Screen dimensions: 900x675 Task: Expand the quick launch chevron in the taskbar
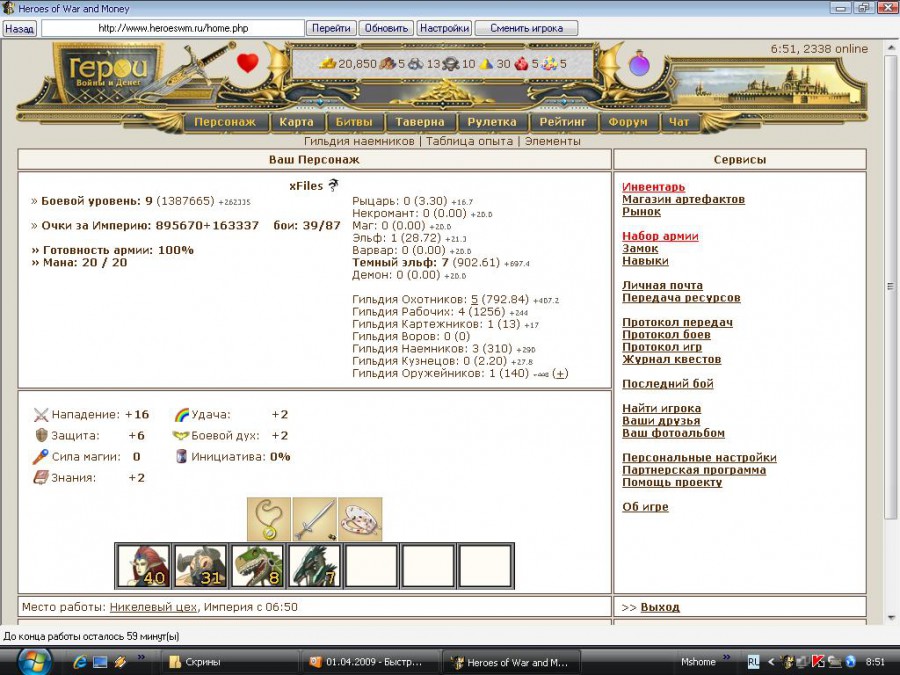tap(141, 658)
